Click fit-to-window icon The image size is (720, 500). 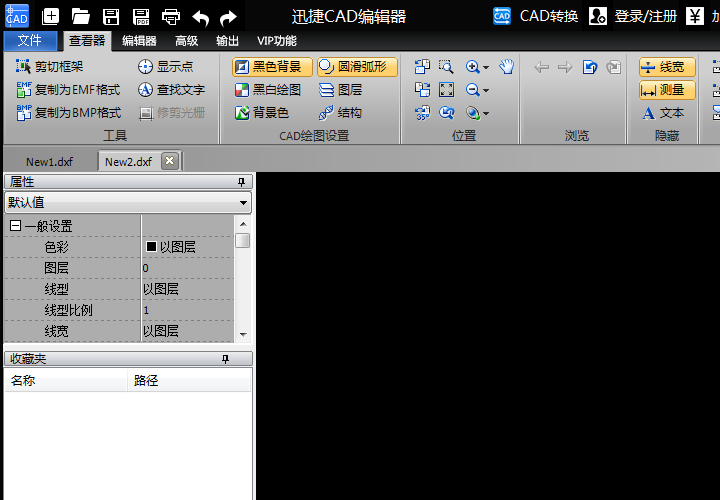(x=446, y=90)
